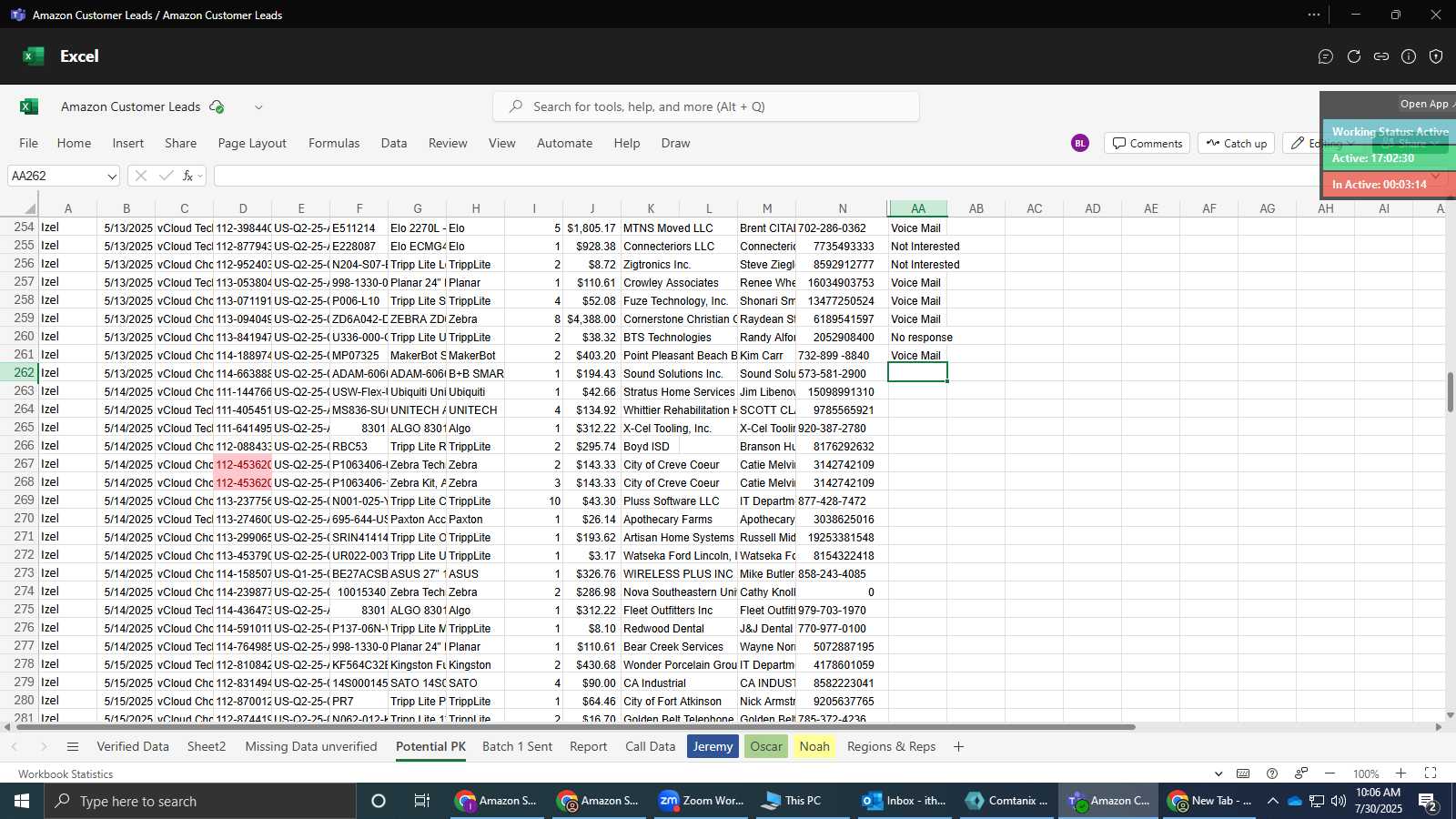
Task: Open the Name Box dropdown arrow
Action: pos(112,177)
